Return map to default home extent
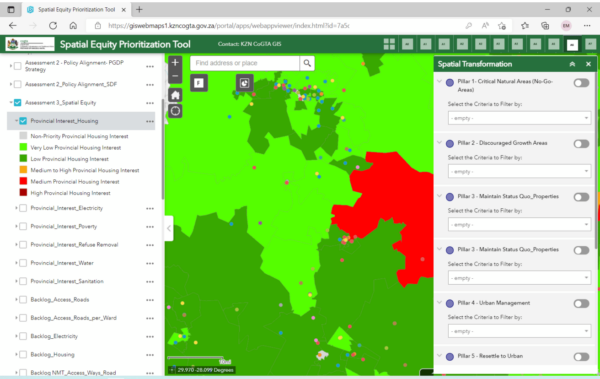Image resolution: width=600 pixels, height=379 pixels. tap(175, 95)
